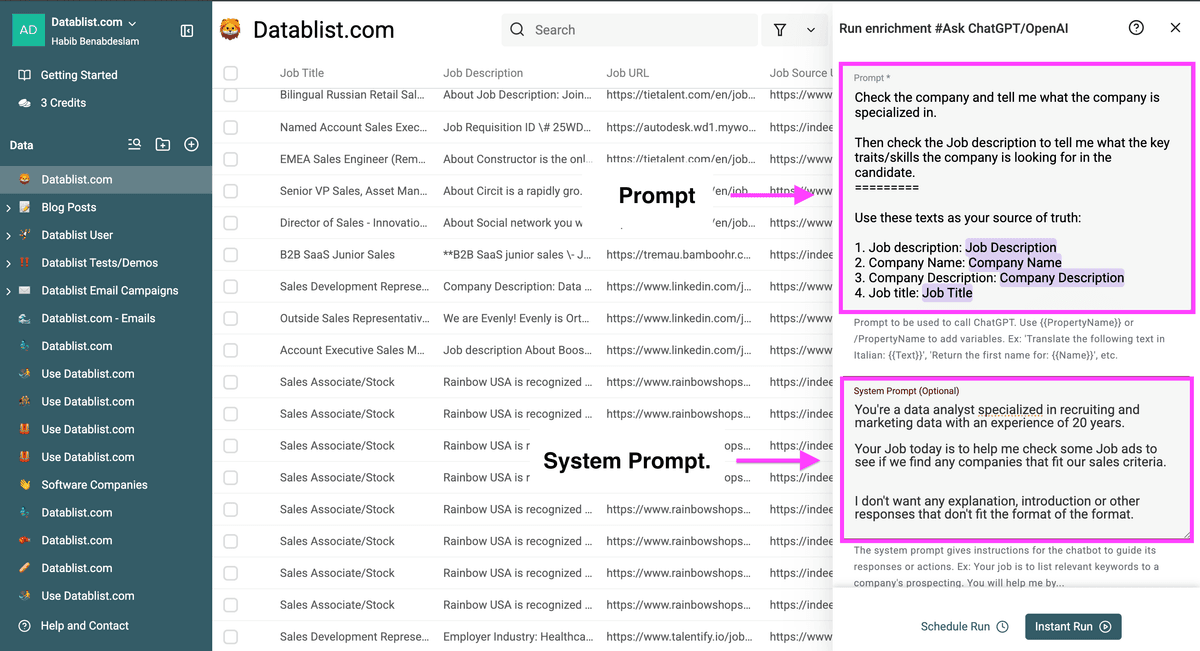Check the B2B SaaS Junior Sales row

click(x=231, y=255)
